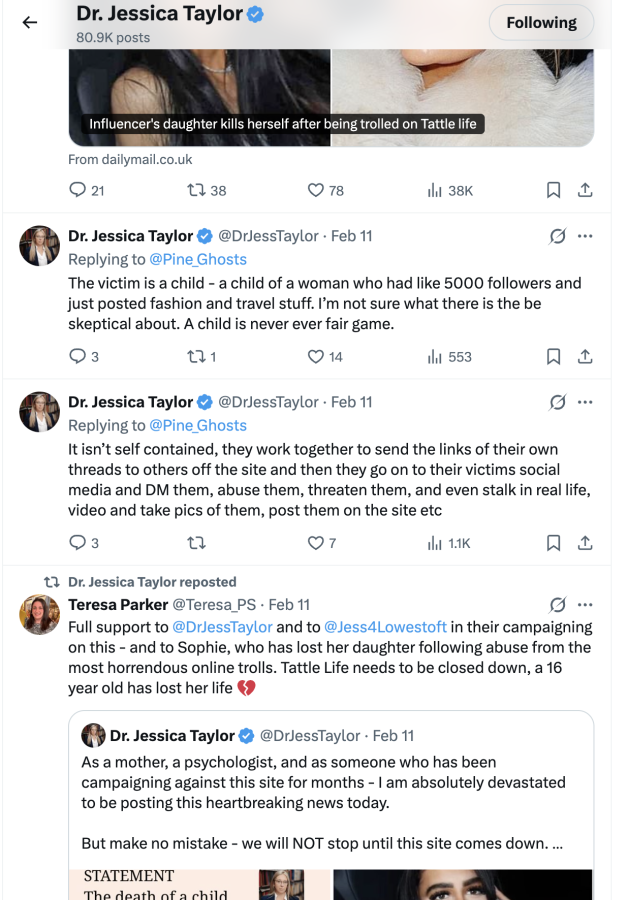Open the @Jess4Lowestoft mention link
Viewport: 628px width, 900px height.
coord(385,627)
